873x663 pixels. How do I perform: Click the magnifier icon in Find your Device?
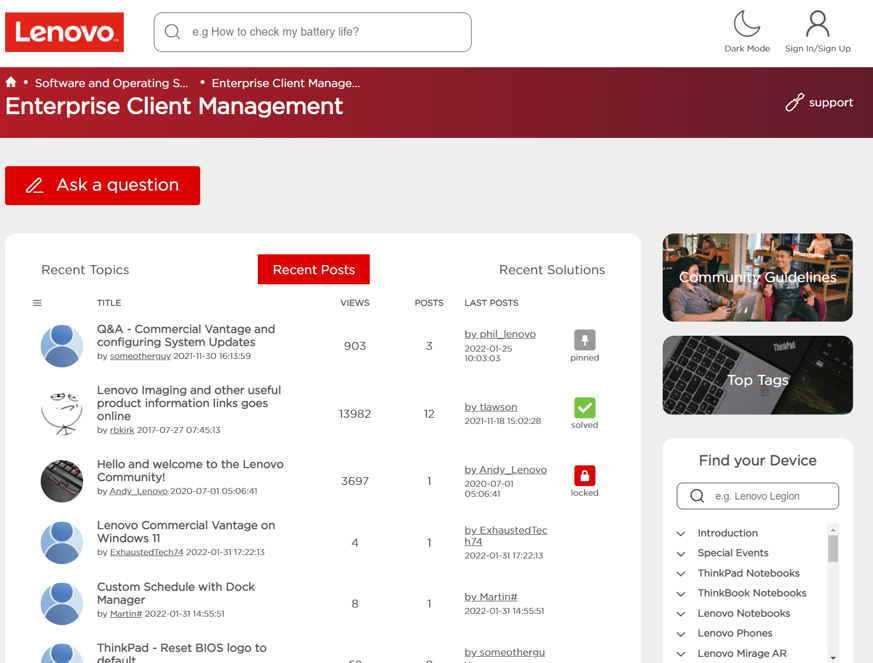(x=697, y=496)
